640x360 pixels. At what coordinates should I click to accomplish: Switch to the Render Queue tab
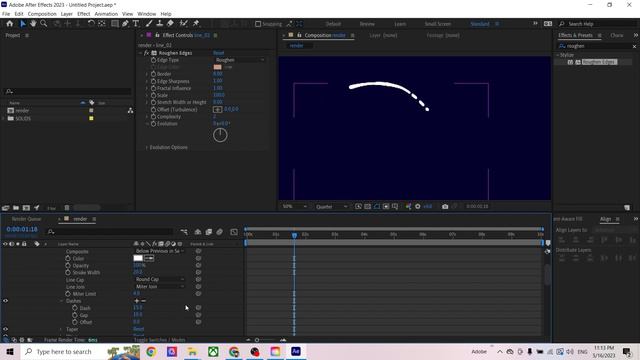click(27, 219)
